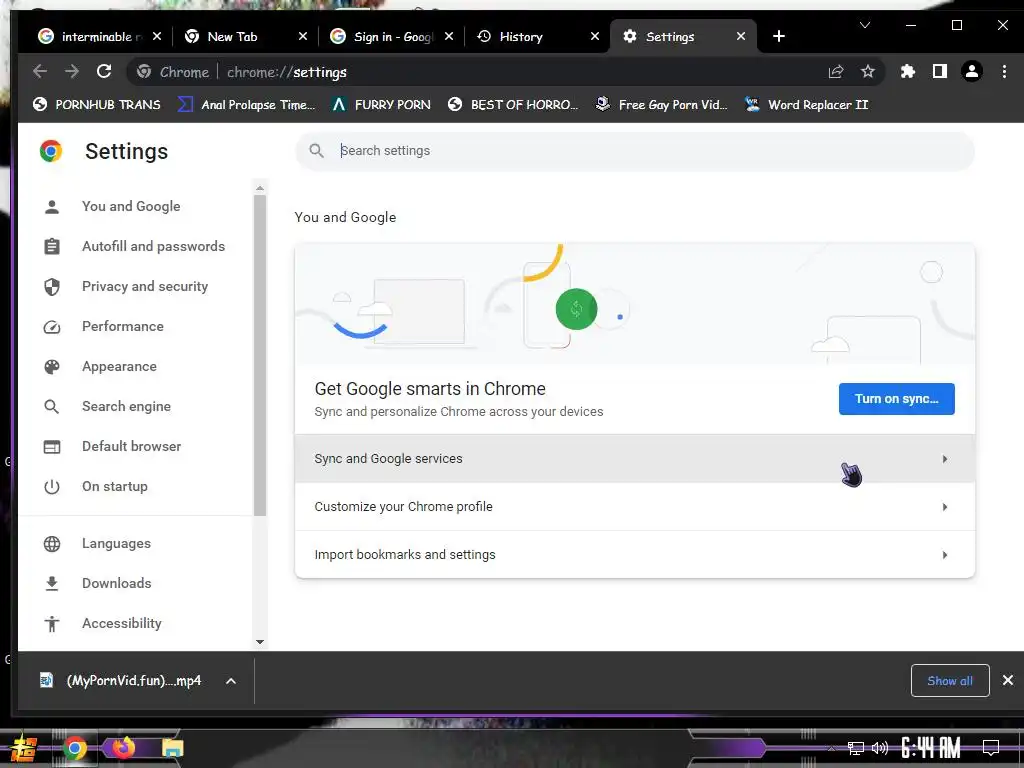Open Word Replacer II bookmark

pyautogui.click(x=807, y=104)
